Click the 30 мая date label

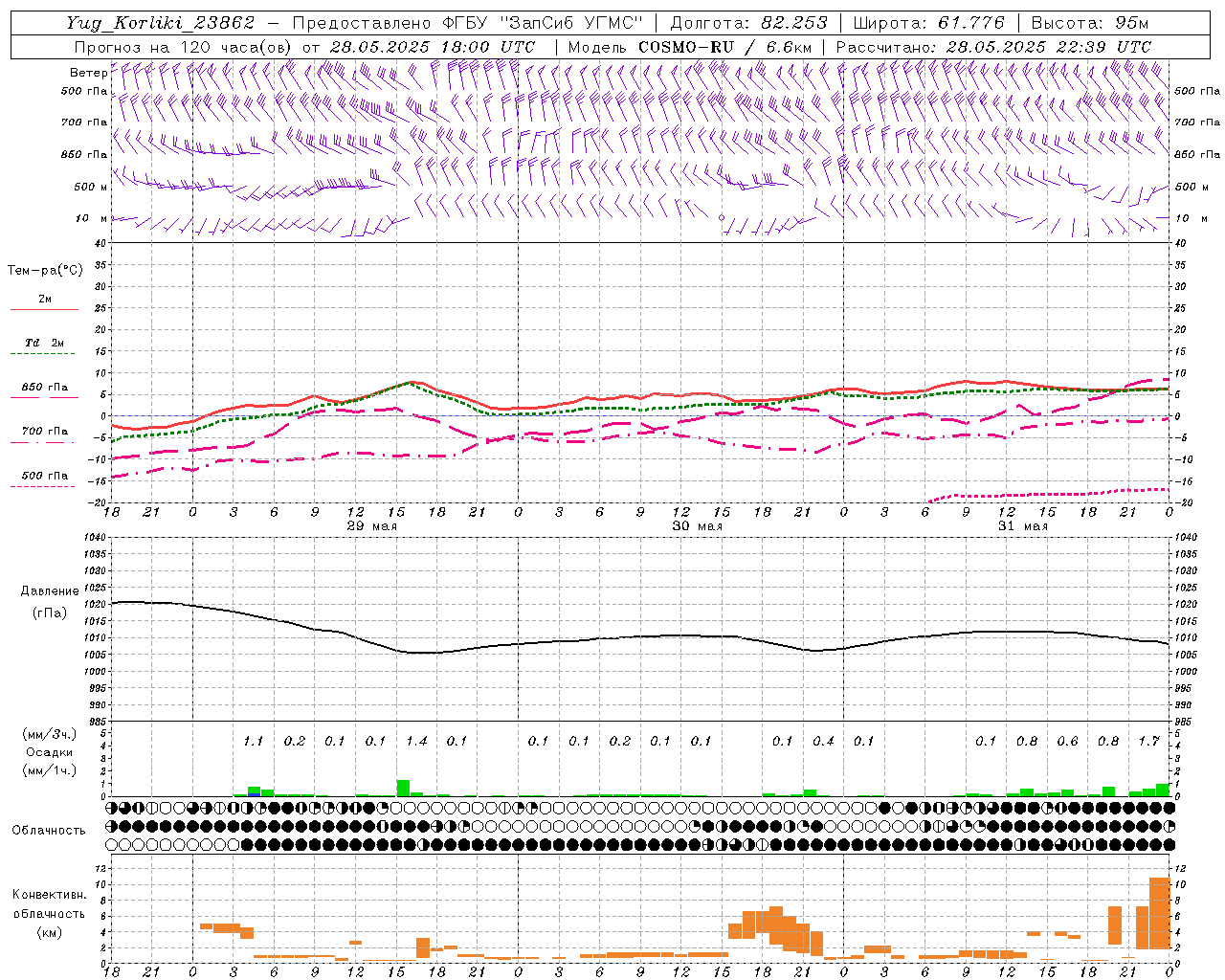[x=697, y=526]
